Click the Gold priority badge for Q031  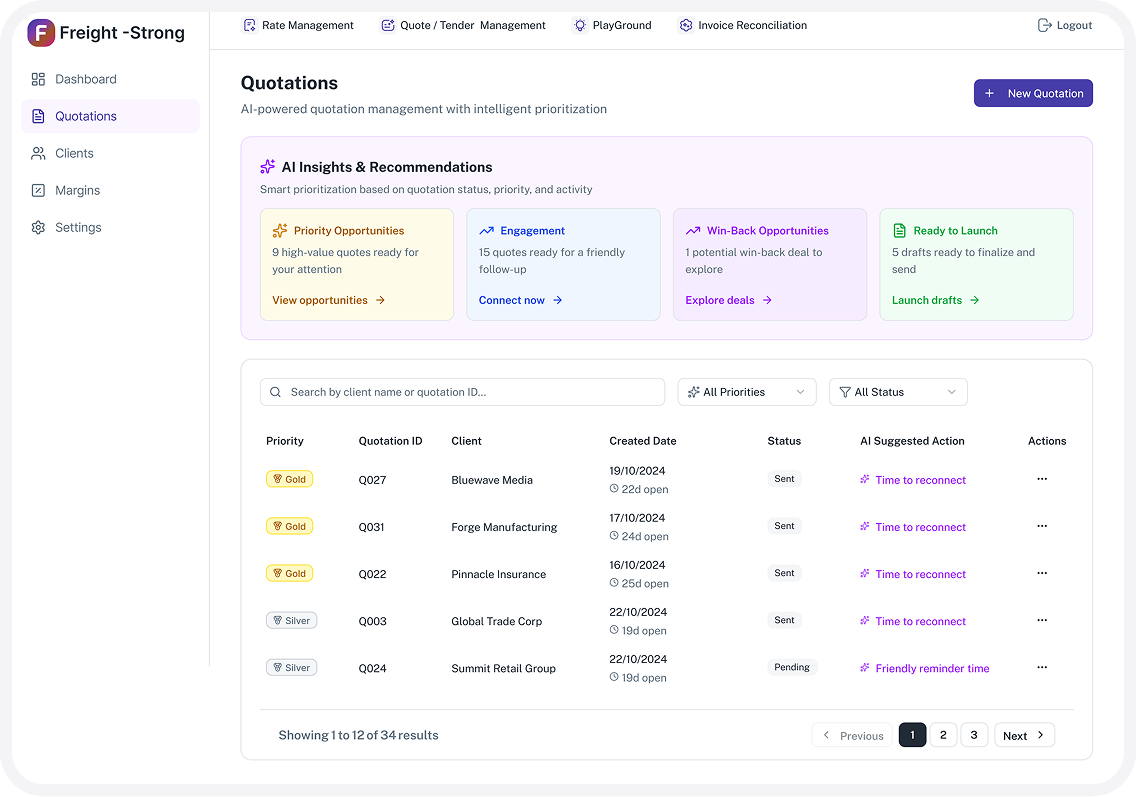289,526
